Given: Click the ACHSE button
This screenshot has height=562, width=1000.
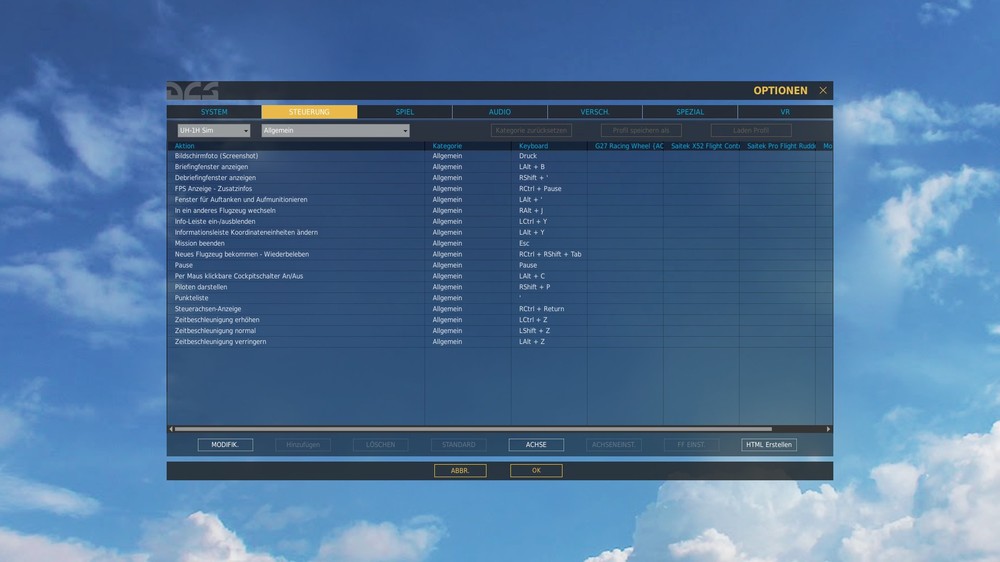Looking at the screenshot, I should [x=536, y=445].
